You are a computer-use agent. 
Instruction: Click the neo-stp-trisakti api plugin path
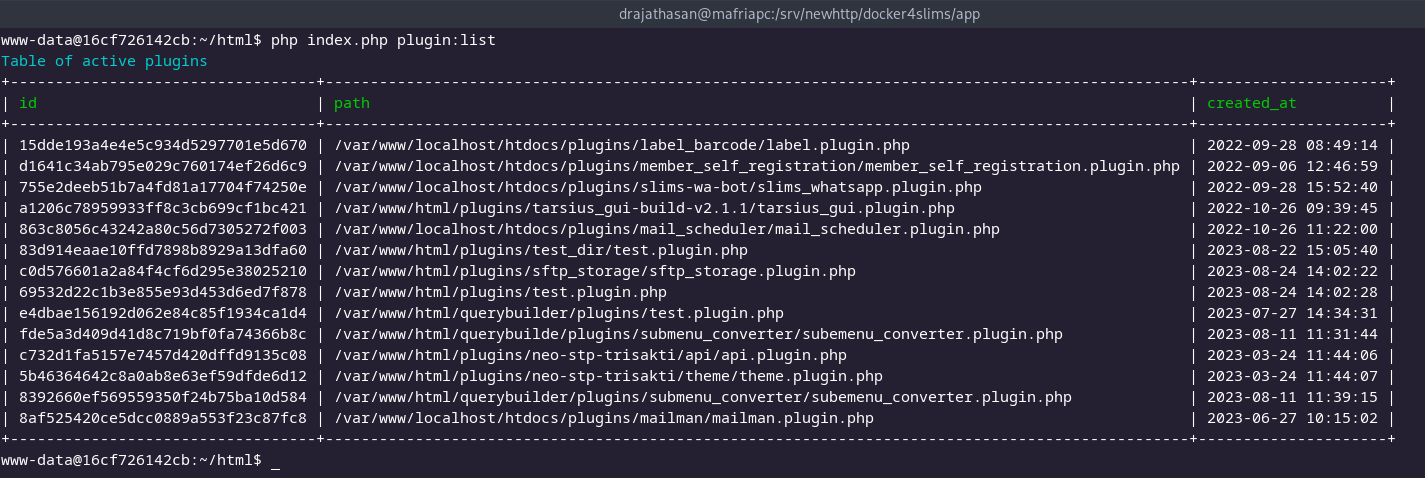click(x=591, y=355)
